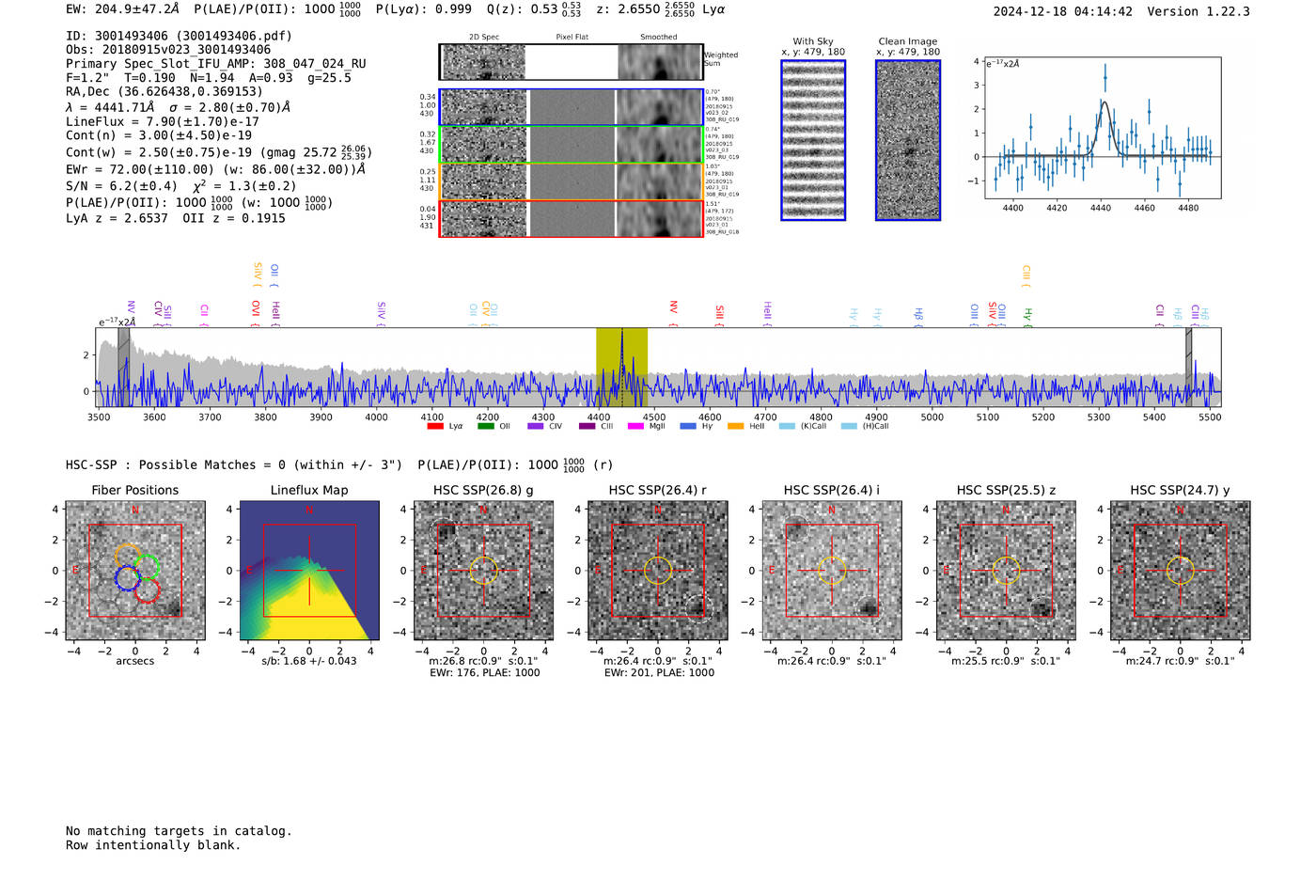Click the 'EWr: 176, PLAE: 1000' caption
The height and width of the screenshot is (896, 1316).
point(484,673)
